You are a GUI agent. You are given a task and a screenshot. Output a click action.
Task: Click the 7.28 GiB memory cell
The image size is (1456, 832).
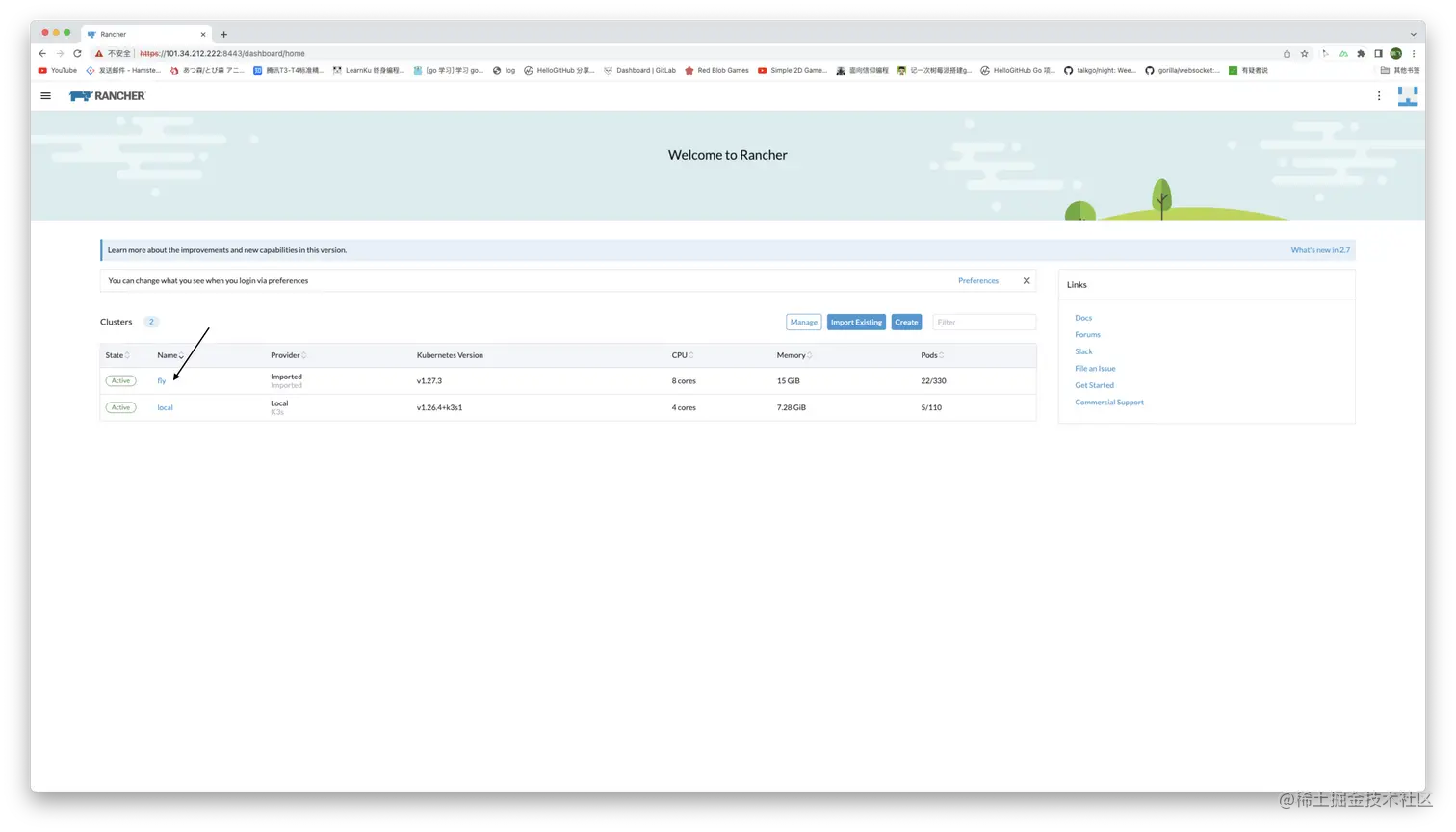click(x=792, y=408)
